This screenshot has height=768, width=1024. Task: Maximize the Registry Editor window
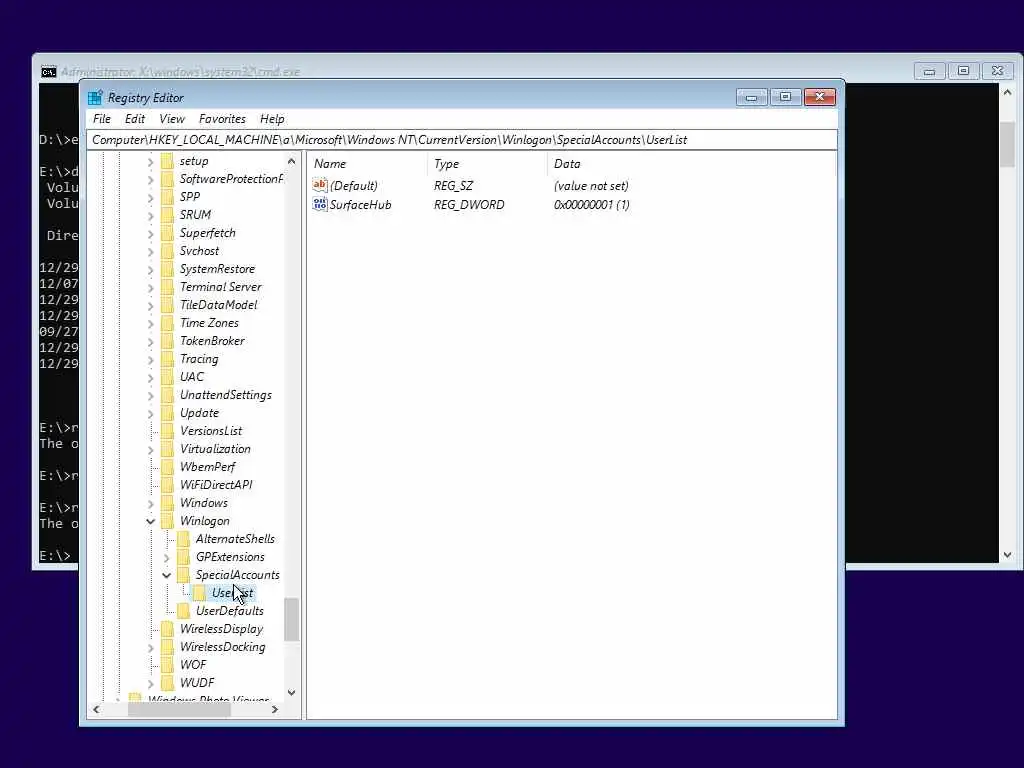click(786, 97)
